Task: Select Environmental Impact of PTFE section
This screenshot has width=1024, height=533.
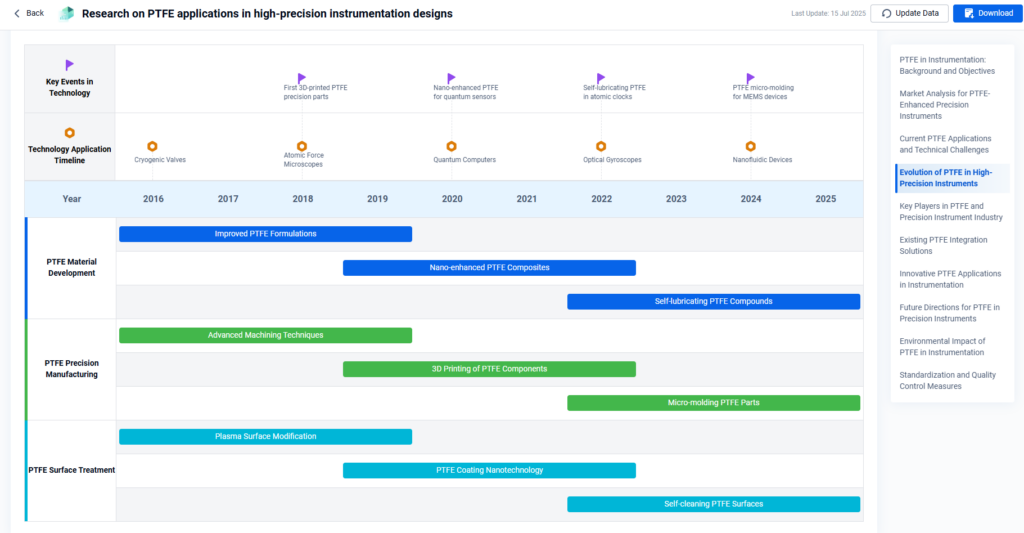Action: coord(941,346)
